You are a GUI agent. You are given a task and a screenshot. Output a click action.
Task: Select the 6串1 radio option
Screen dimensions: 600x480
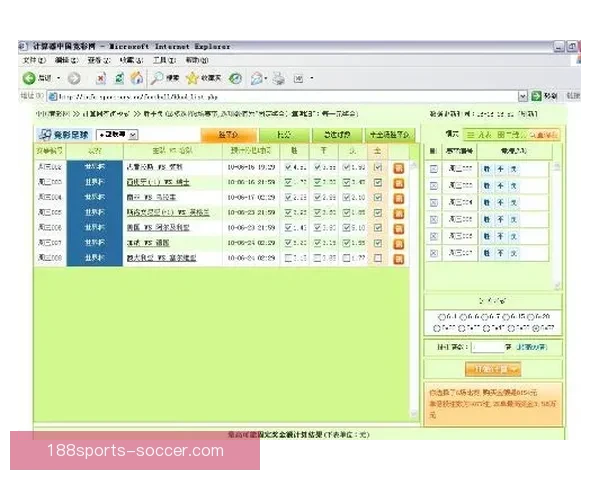(x=442, y=317)
